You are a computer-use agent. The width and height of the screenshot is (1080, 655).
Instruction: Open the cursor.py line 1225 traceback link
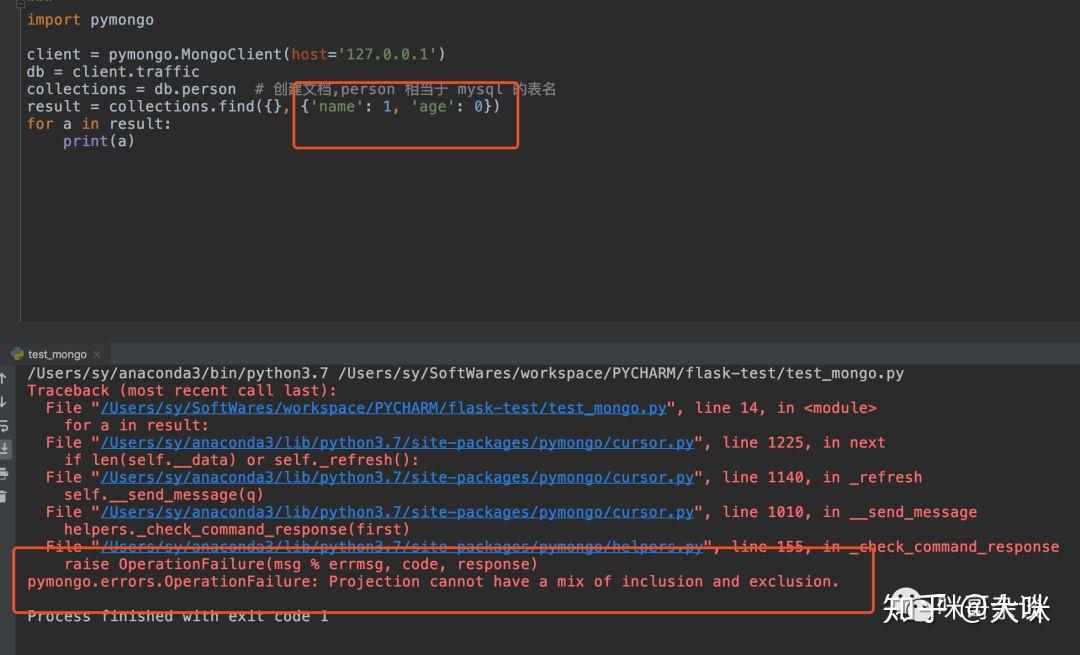(397, 442)
